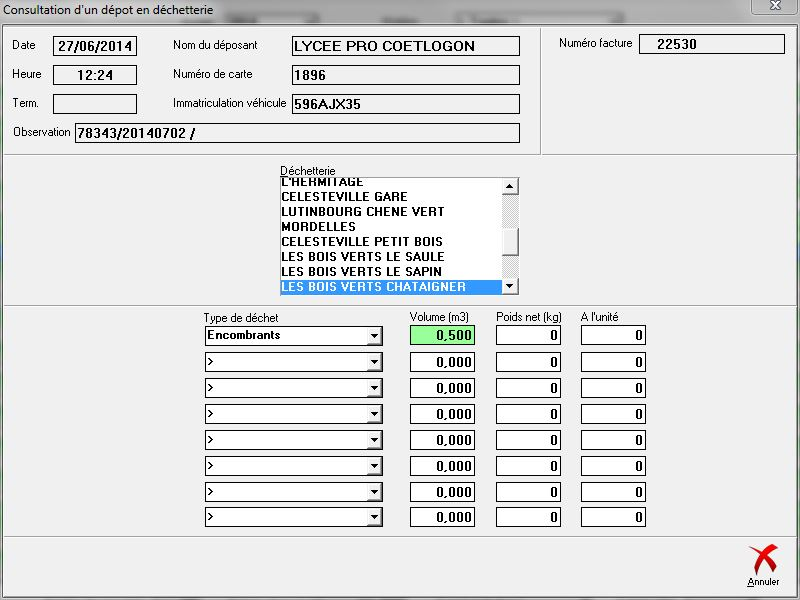Image resolution: width=800 pixels, height=600 pixels.
Task: Click the empty Term. field
Action: click(x=94, y=104)
